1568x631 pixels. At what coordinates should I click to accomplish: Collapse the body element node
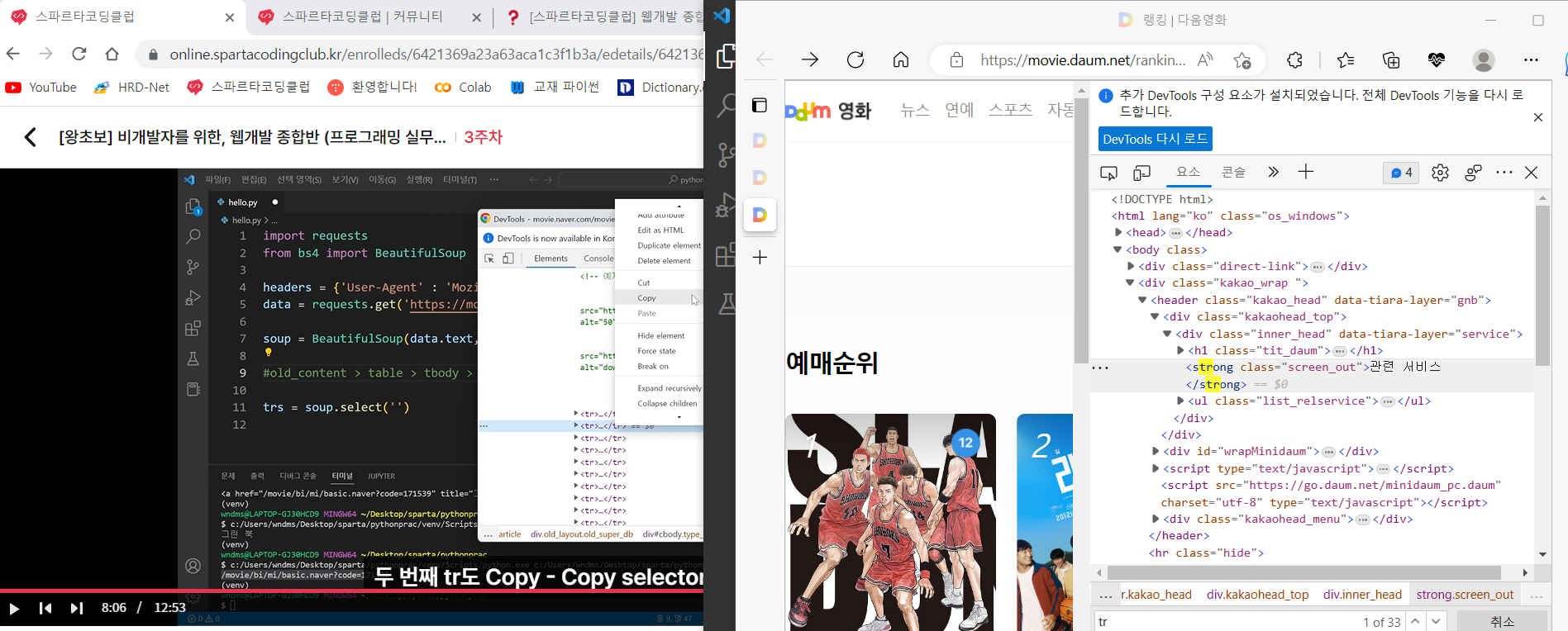(x=1118, y=249)
